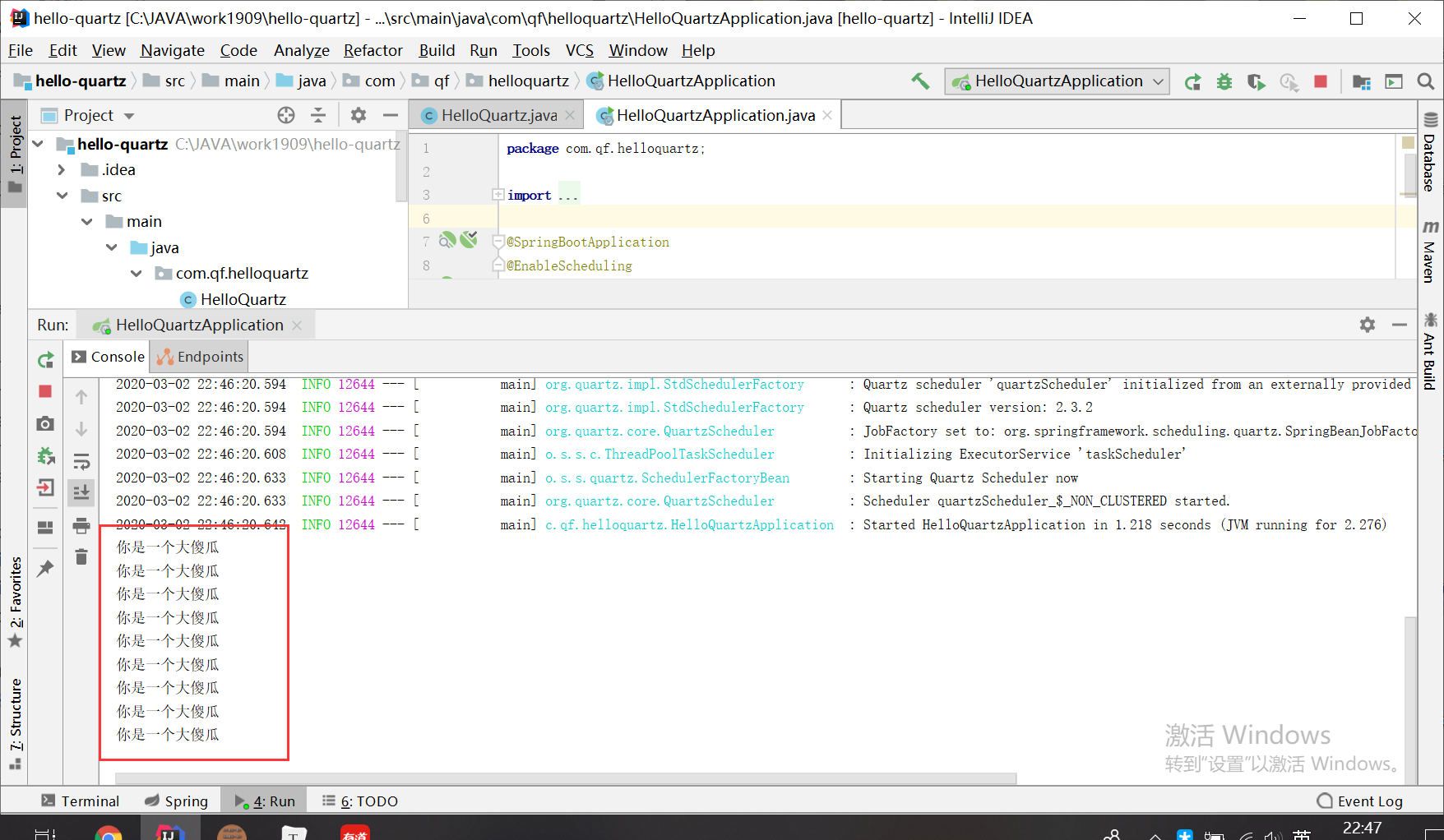Expand the .idea folder in project tree
Screen dimensions: 1444x840
pos(62,170)
